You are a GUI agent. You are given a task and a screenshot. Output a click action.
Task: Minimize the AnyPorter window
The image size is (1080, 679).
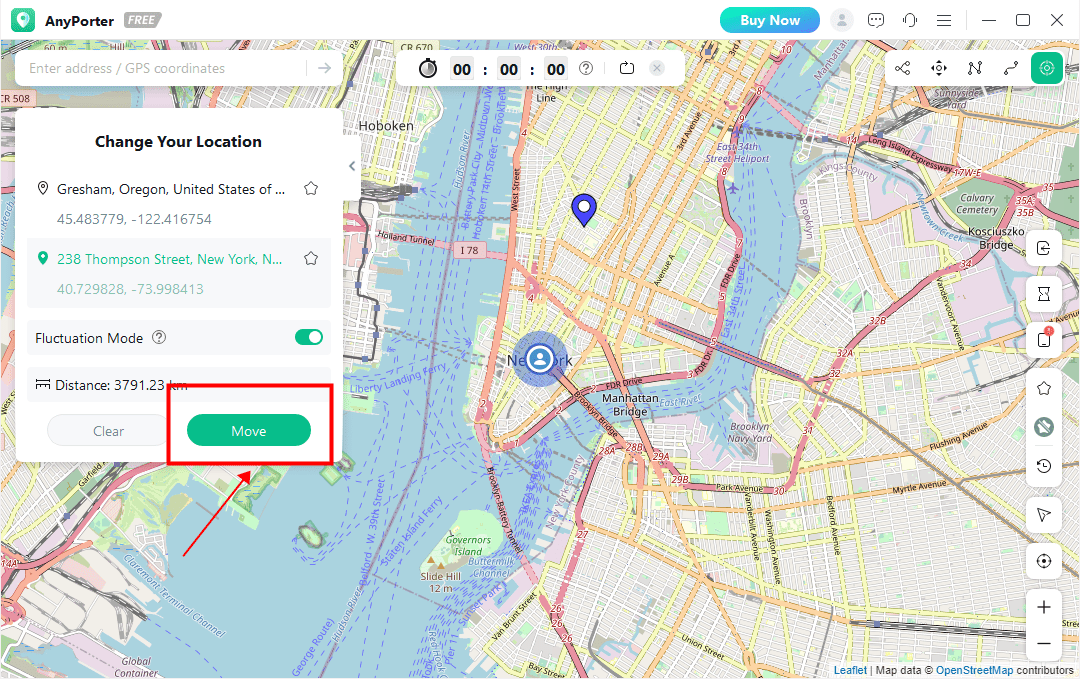click(989, 20)
